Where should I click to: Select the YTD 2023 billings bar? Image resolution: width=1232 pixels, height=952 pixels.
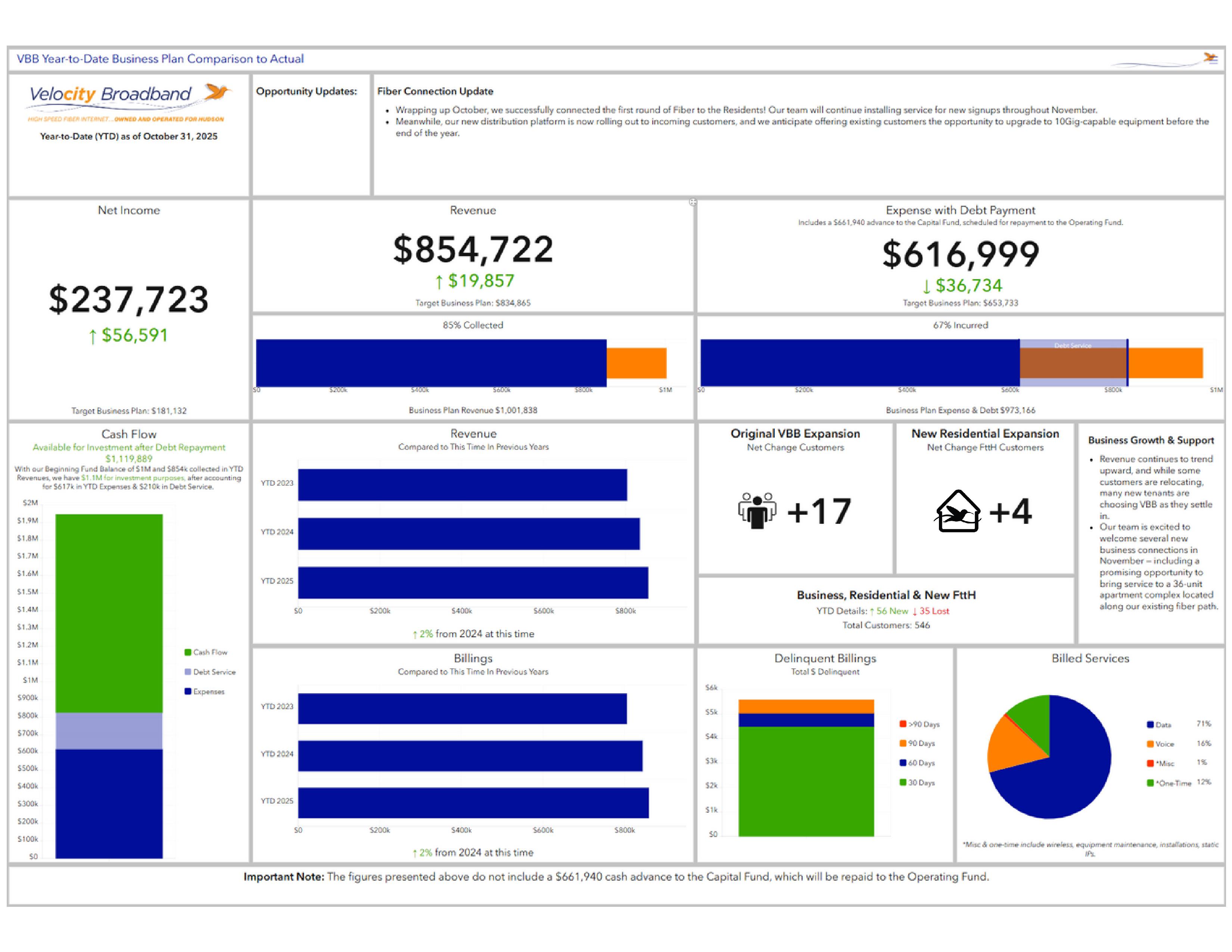coord(462,708)
